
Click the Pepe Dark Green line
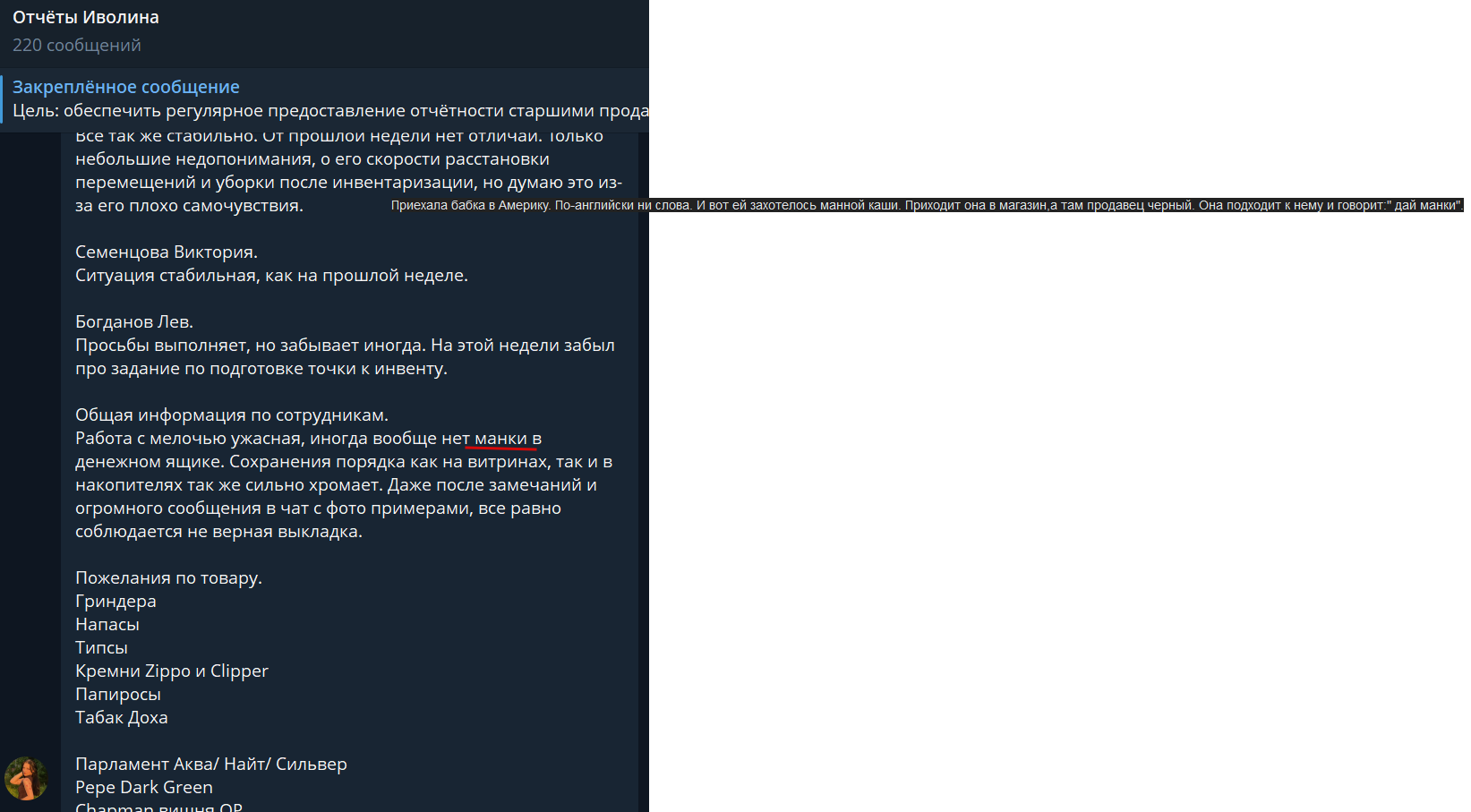[x=144, y=788]
